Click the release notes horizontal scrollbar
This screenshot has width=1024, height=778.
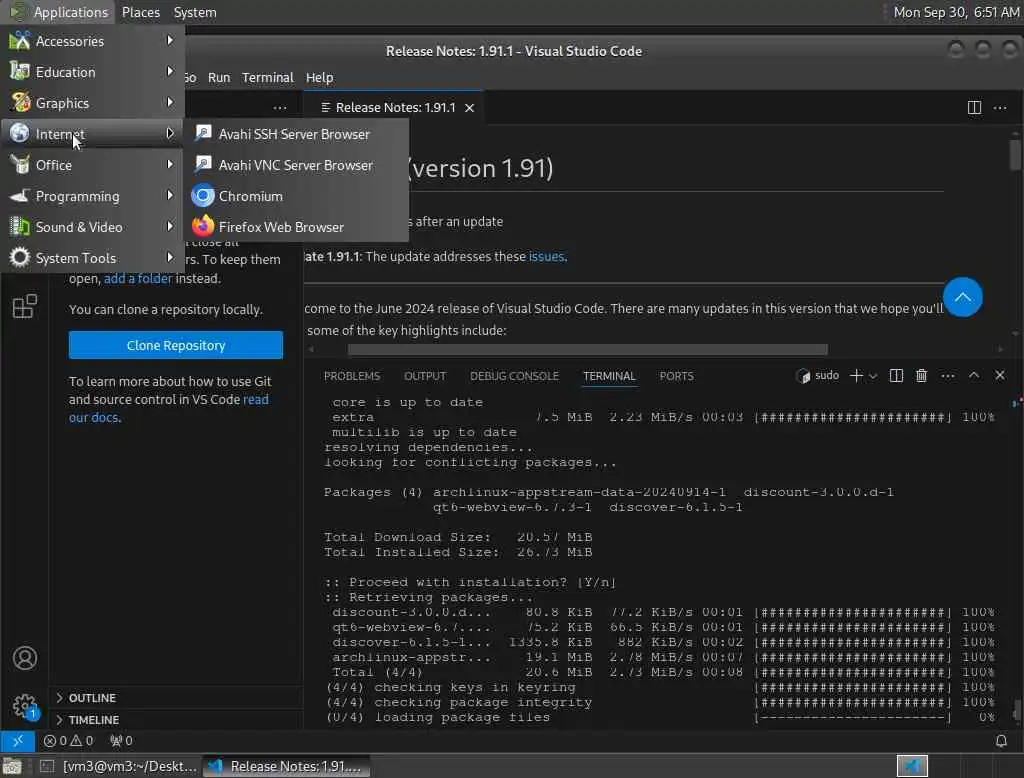587,349
